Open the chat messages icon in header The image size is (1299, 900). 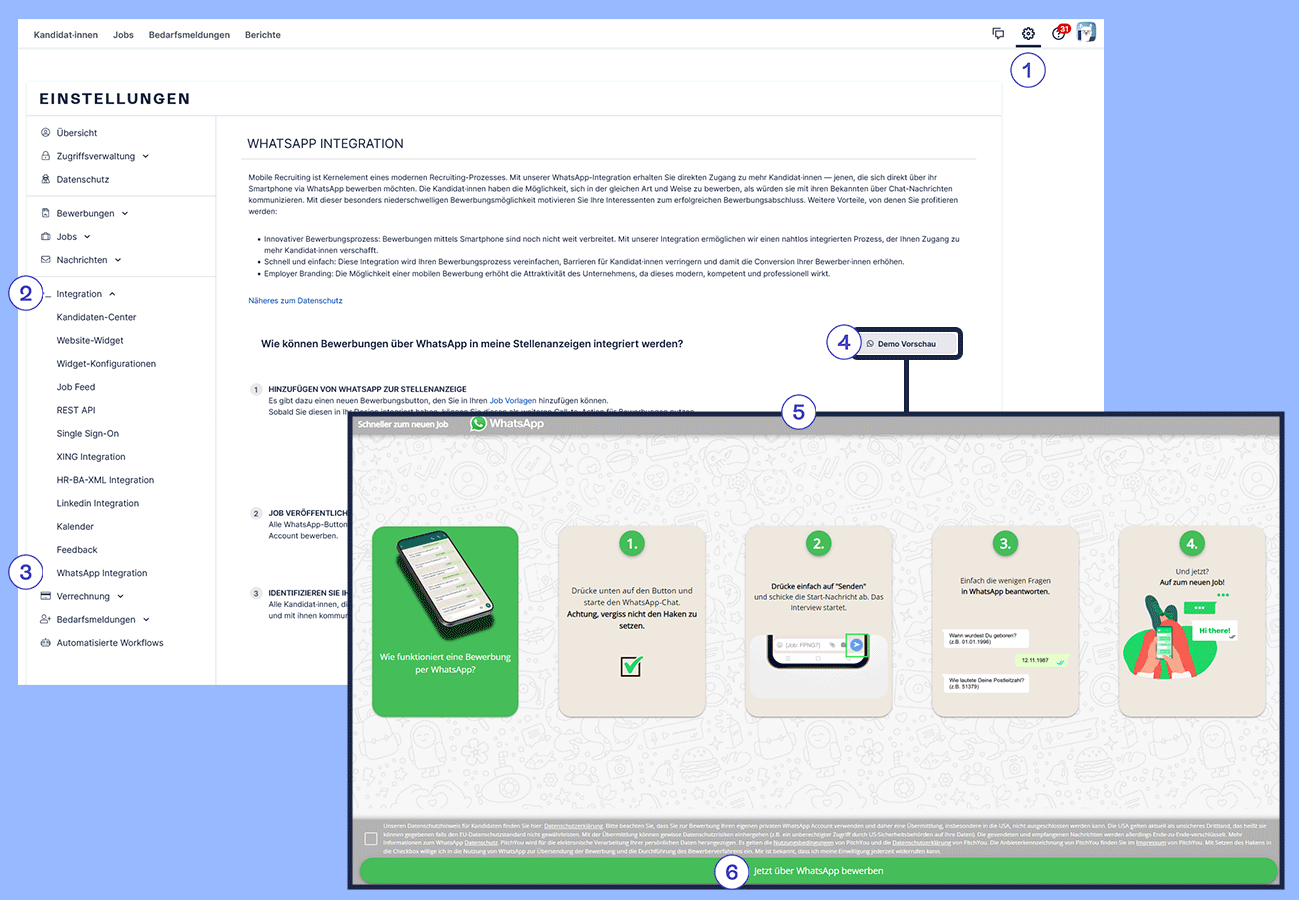(x=998, y=34)
